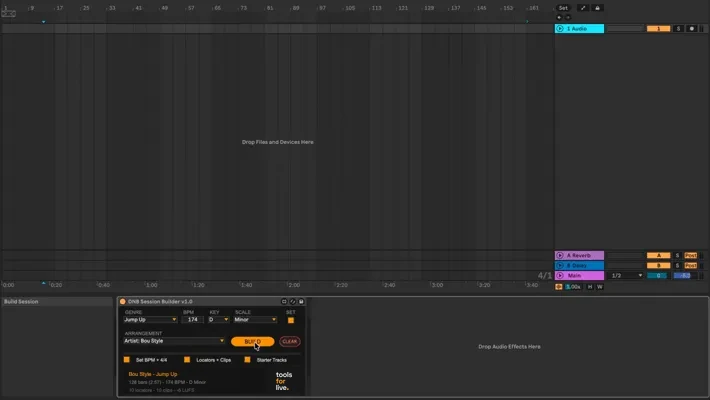Toggle the Set BPM + 4/4 checkbox
Screen dimensions: 710x400
pyautogui.click(x=127, y=360)
